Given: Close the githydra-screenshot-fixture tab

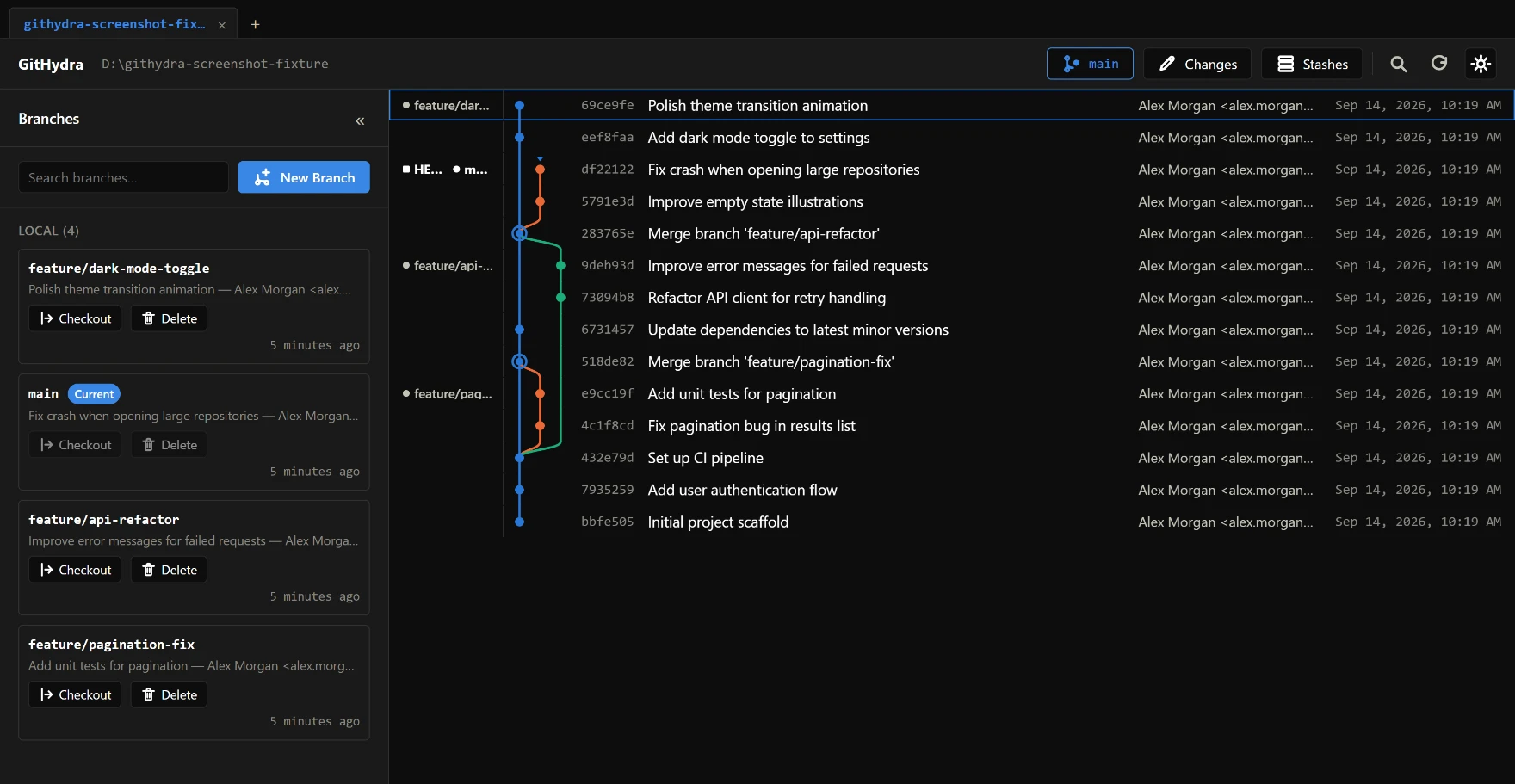Looking at the screenshot, I should [x=222, y=25].
